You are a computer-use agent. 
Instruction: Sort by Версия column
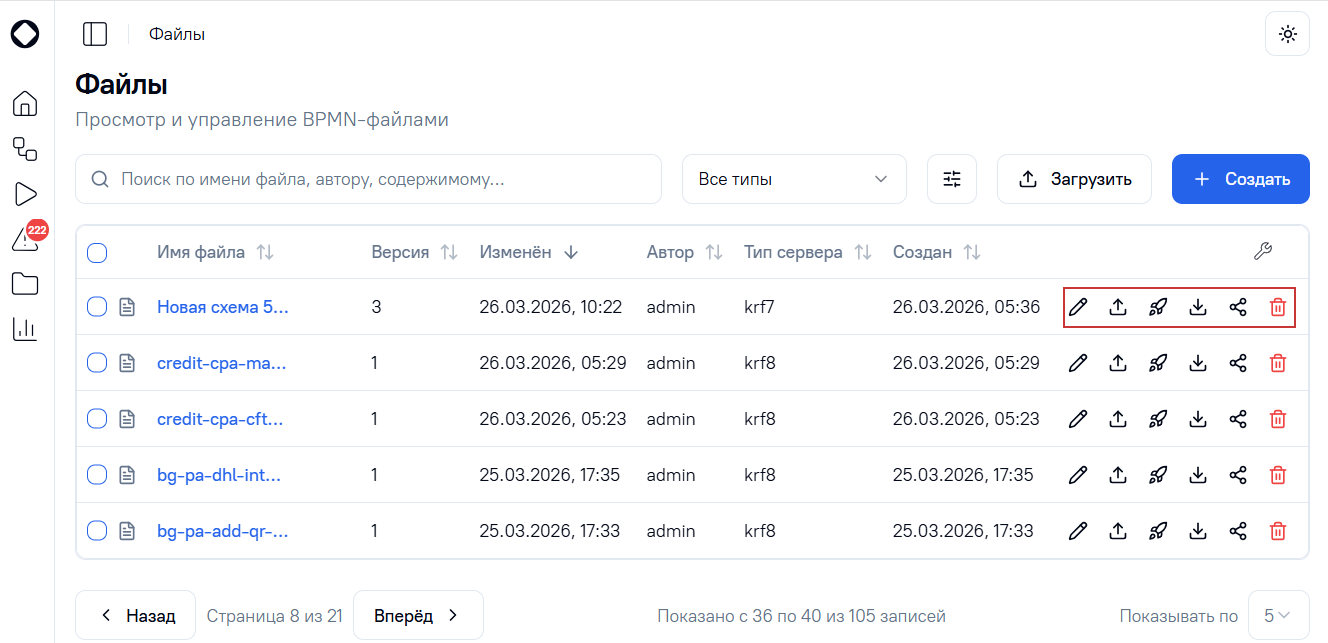point(414,252)
